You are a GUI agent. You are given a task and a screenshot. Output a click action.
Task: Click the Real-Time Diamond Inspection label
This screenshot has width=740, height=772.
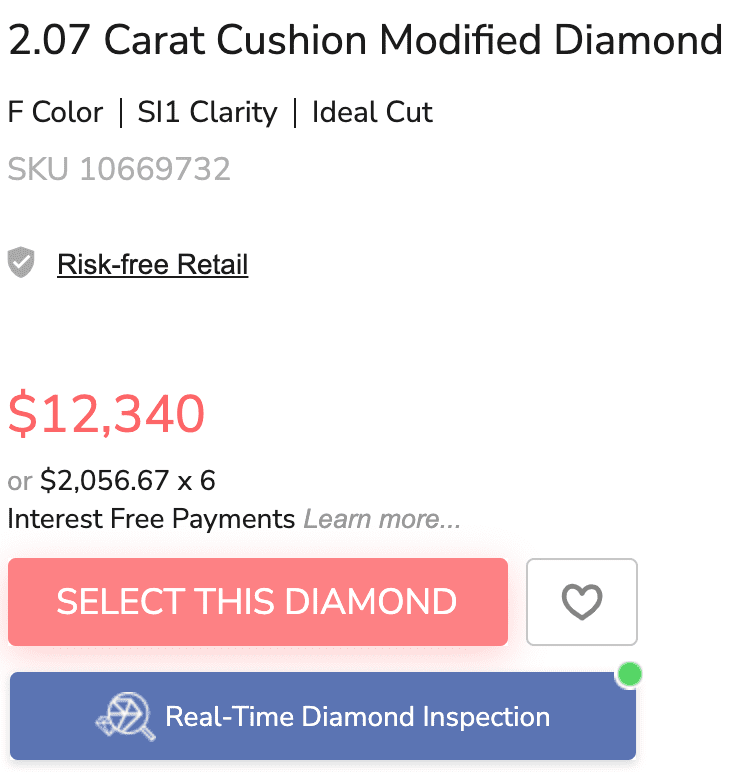(x=357, y=717)
